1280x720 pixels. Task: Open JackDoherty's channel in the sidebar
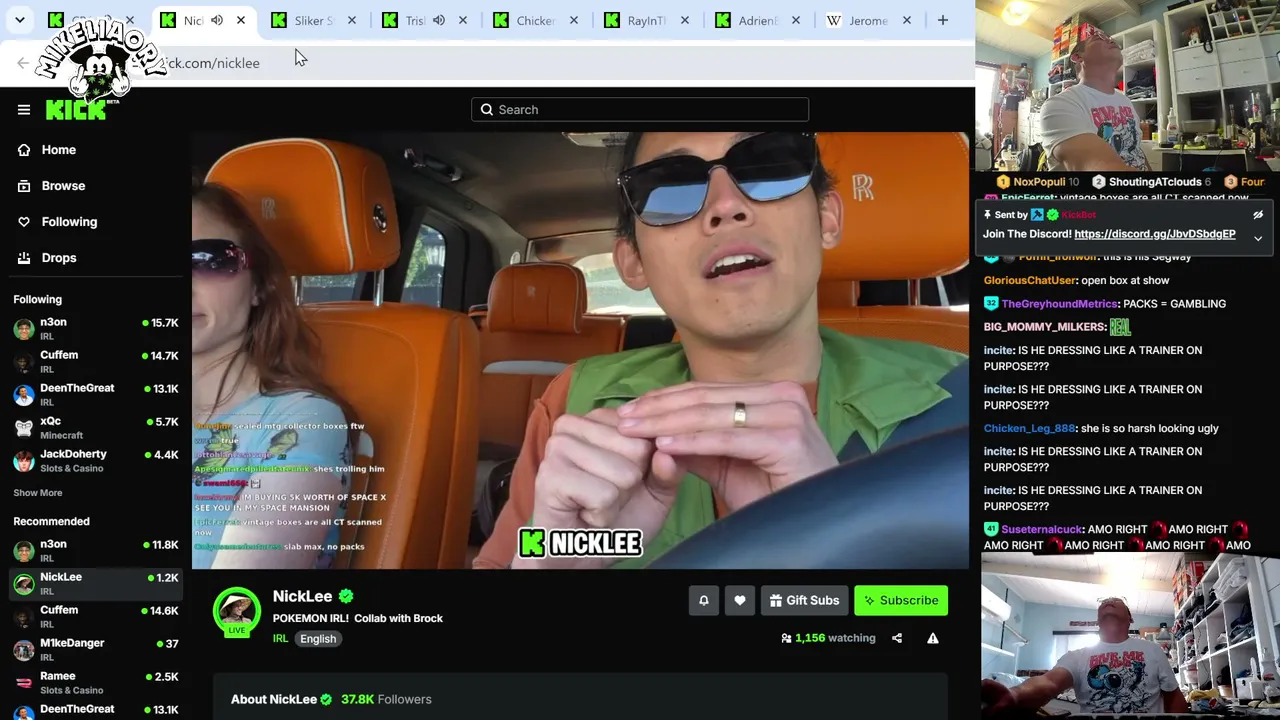coord(96,461)
